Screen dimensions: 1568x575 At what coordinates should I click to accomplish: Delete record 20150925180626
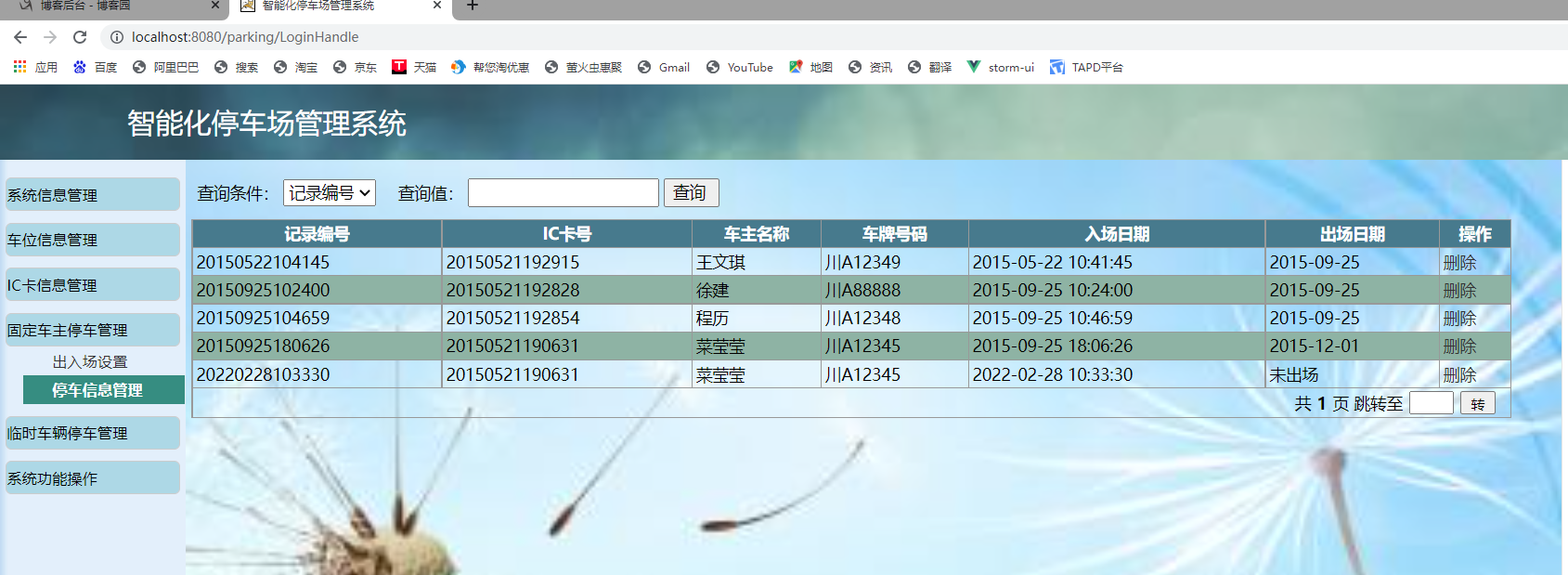pyautogui.click(x=1459, y=346)
